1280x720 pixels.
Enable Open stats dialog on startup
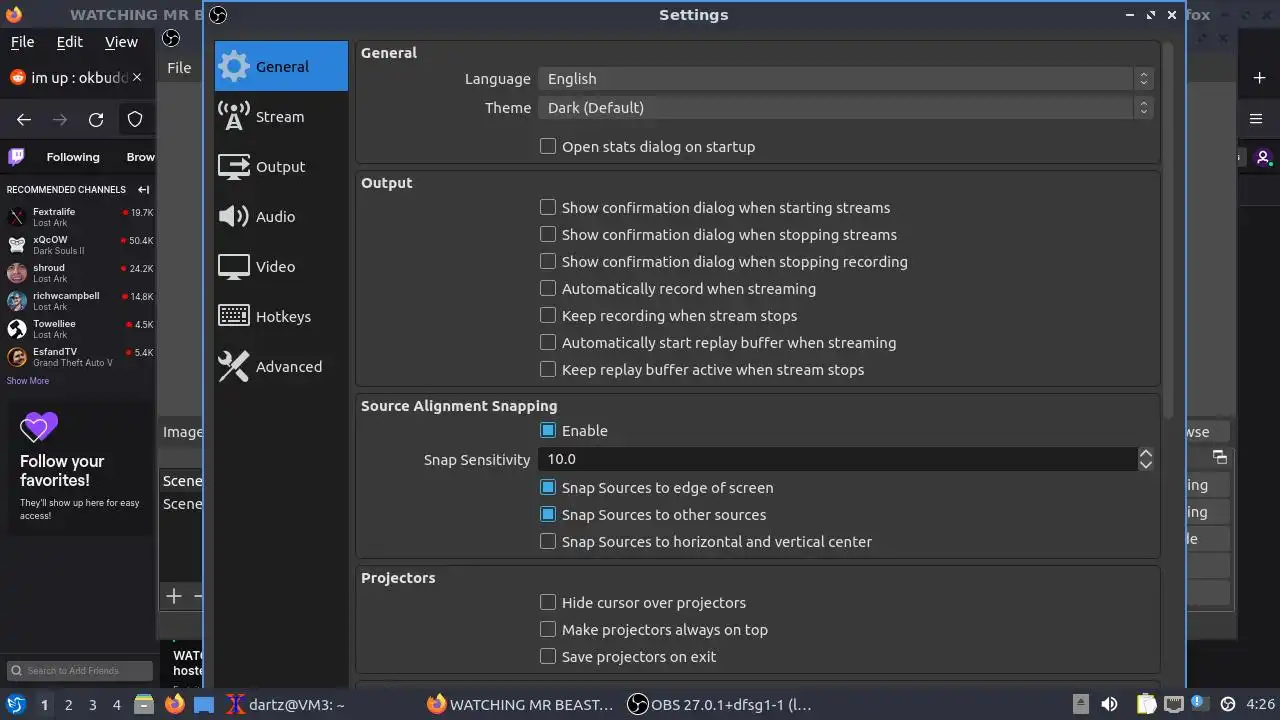pyautogui.click(x=548, y=147)
